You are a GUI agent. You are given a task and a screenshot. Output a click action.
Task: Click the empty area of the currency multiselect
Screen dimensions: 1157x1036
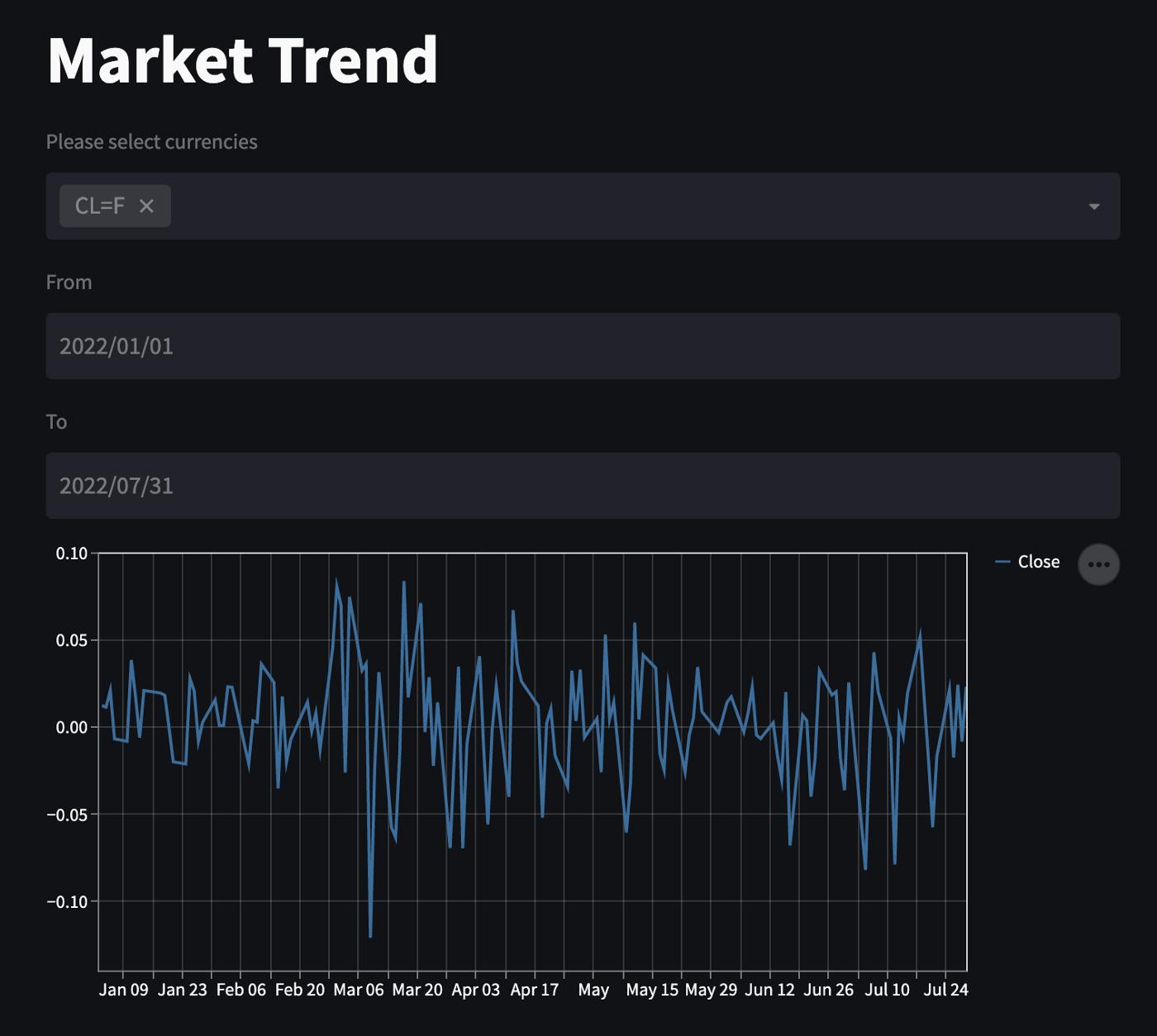coord(620,207)
